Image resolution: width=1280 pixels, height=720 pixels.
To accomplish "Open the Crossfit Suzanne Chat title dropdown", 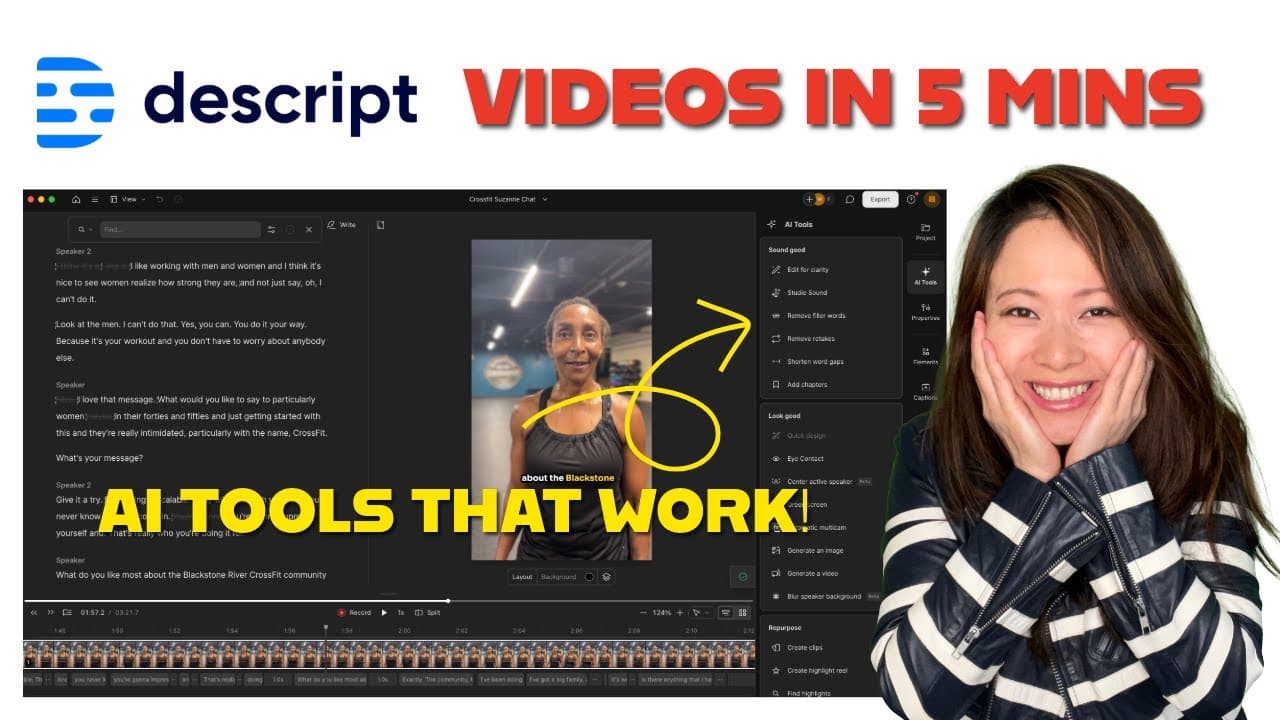I will (508, 199).
